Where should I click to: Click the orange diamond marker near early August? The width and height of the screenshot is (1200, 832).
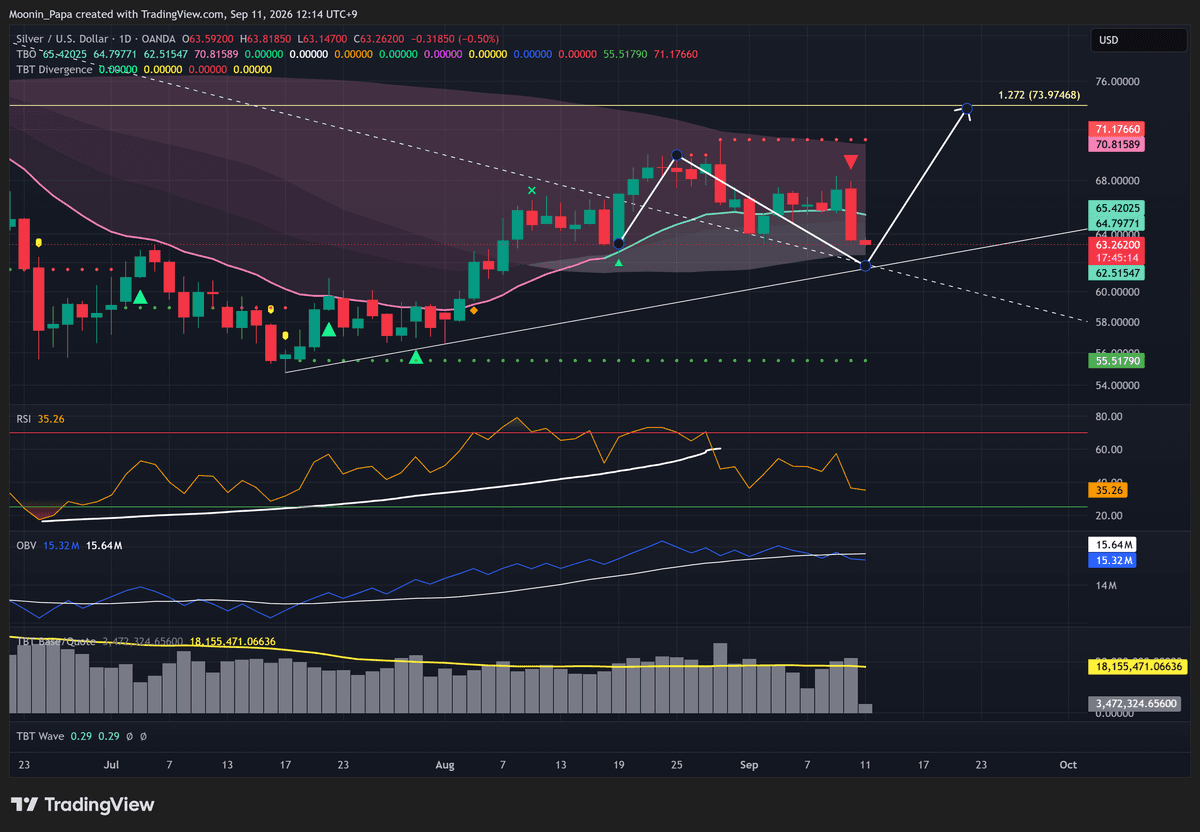(x=473, y=310)
